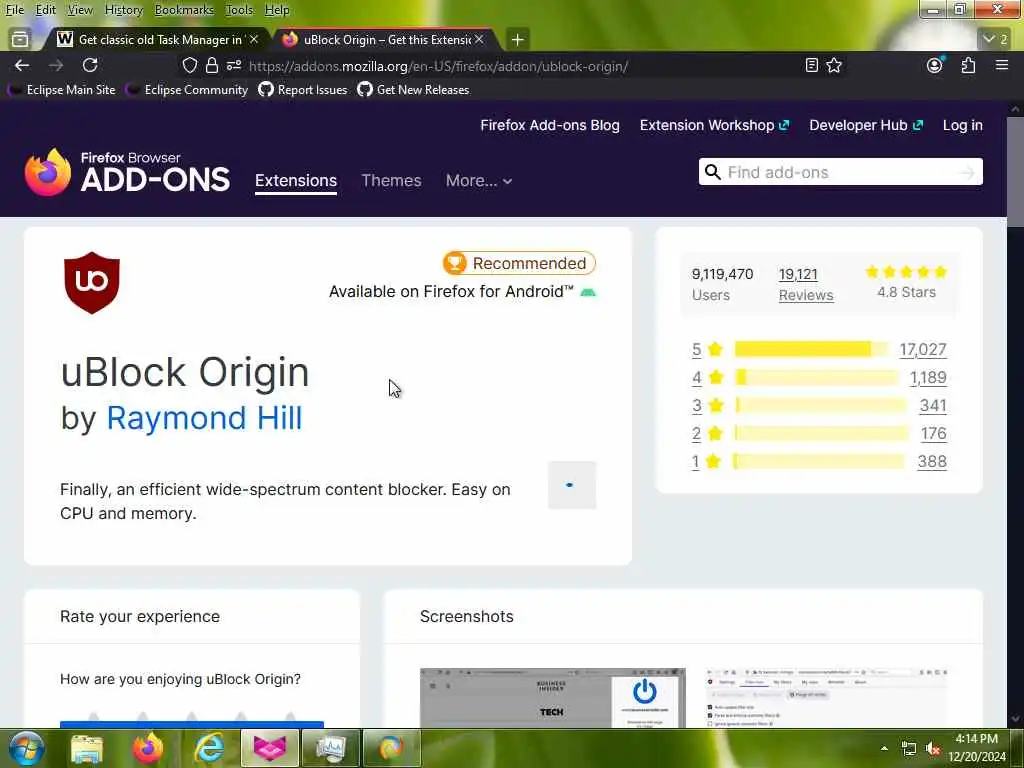Select the Extensions navigation item
Screen dimensions: 1024x768
296,181
